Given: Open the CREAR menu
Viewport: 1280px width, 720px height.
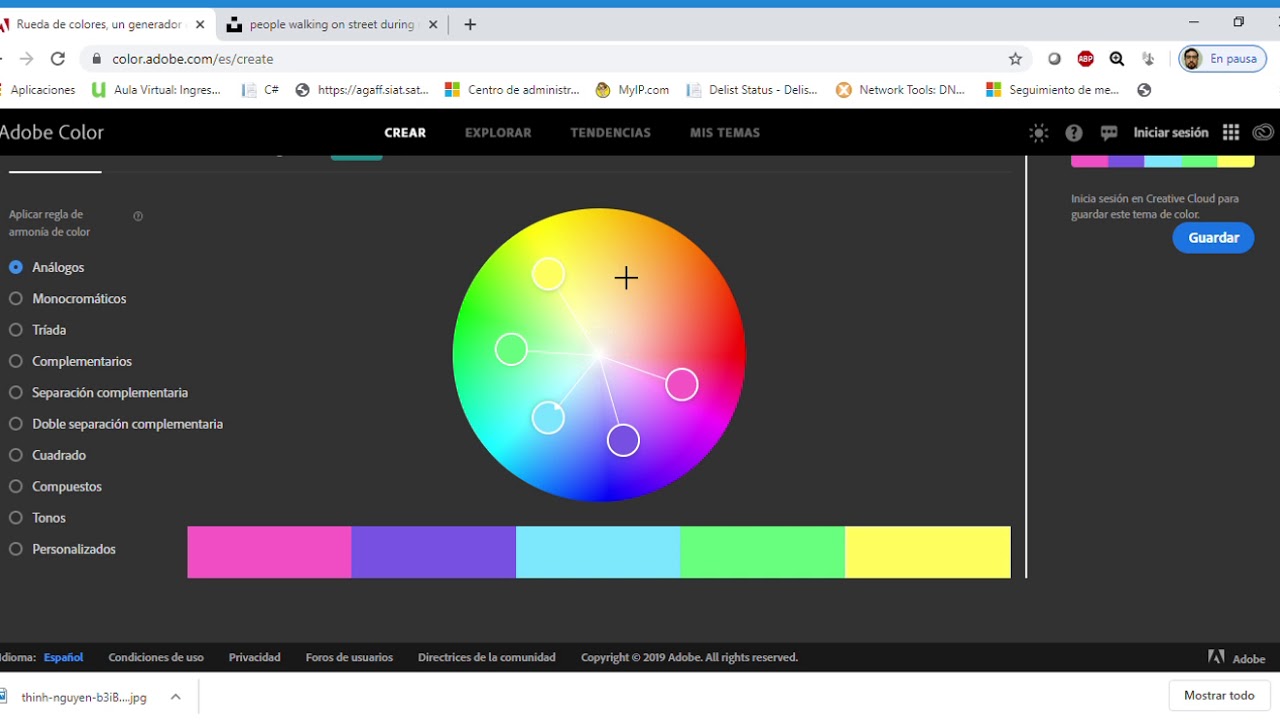Looking at the screenshot, I should [405, 132].
